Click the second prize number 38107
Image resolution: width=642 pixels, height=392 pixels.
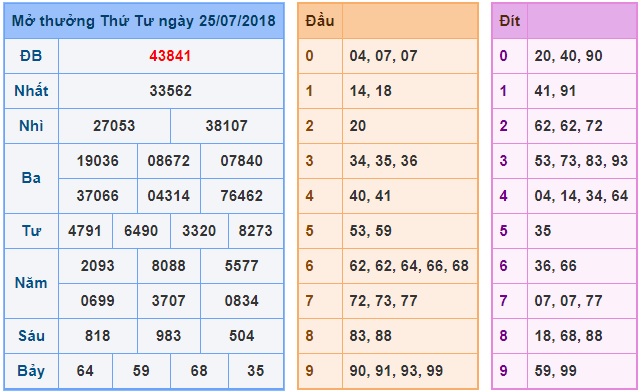tap(226, 126)
